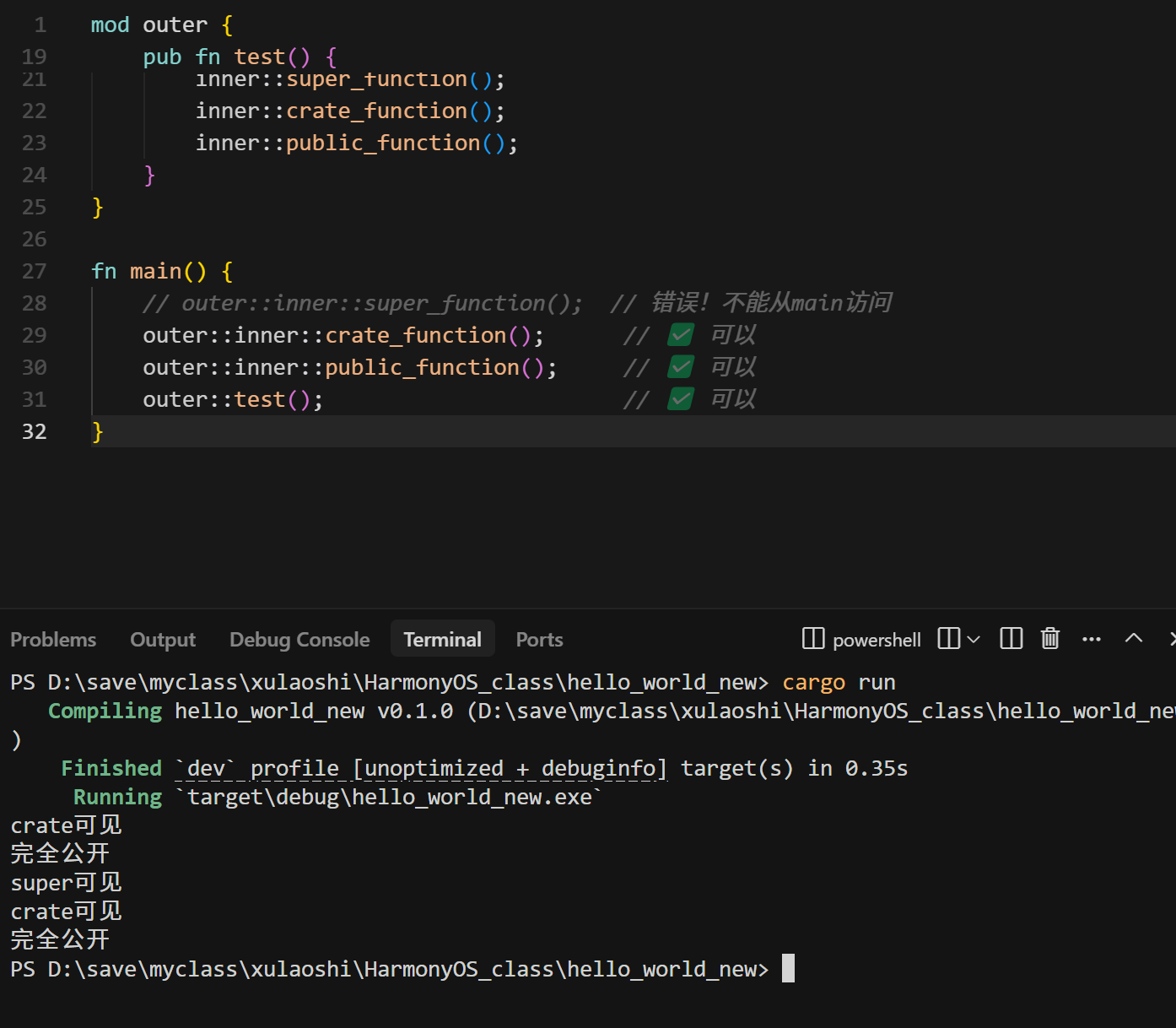Click the sticky header line 'mod outer {'
The image size is (1176, 1028).
pos(162,25)
